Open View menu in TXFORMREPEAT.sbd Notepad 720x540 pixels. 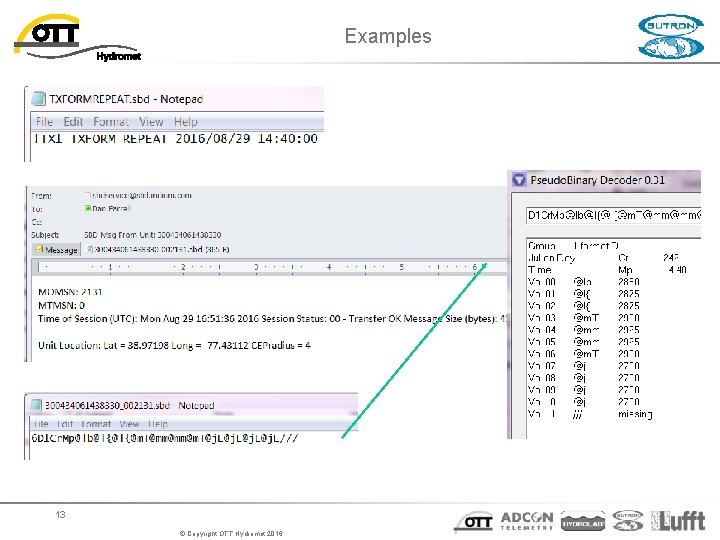click(151, 122)
